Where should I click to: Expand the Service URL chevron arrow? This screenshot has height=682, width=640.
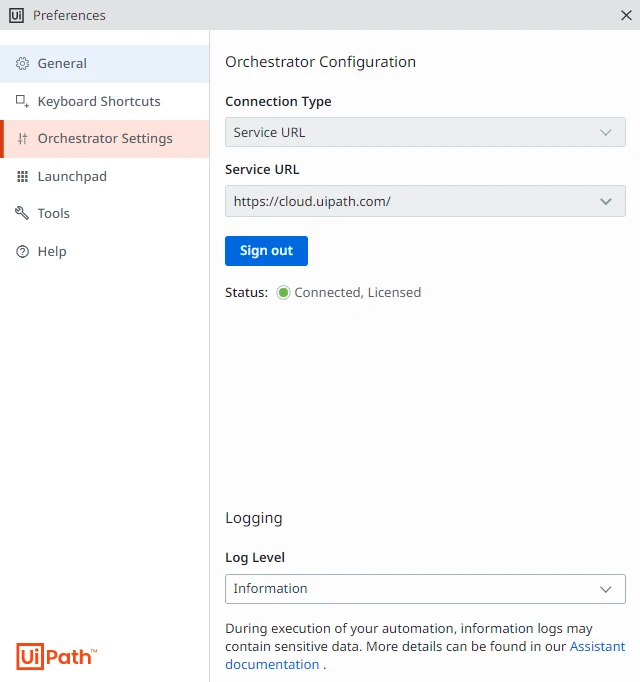(x=606, y=201)
